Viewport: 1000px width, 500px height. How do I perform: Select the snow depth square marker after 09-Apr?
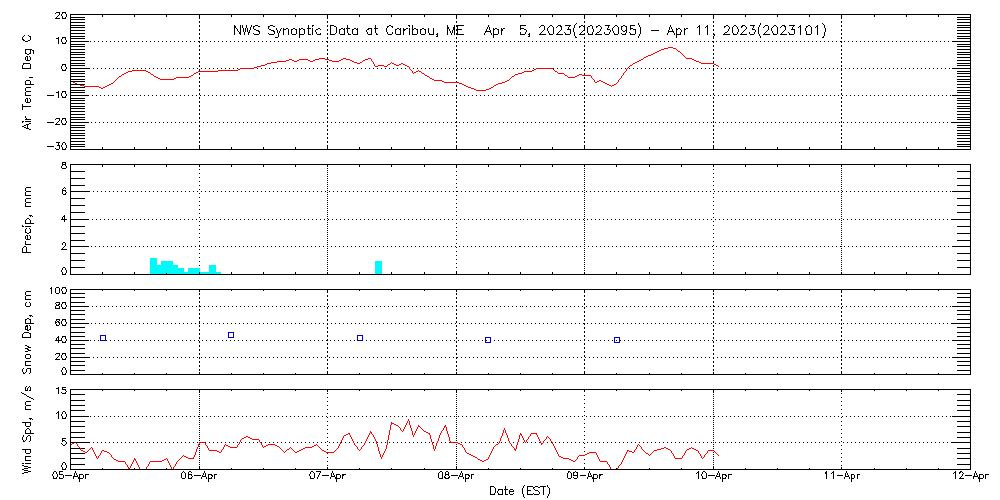coord(617,340)
